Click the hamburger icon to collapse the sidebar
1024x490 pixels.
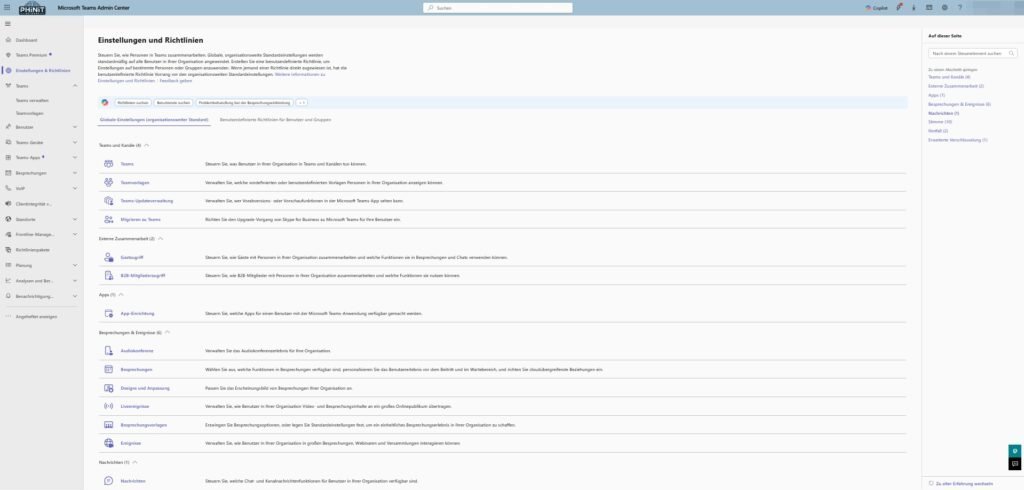(8, 23)
